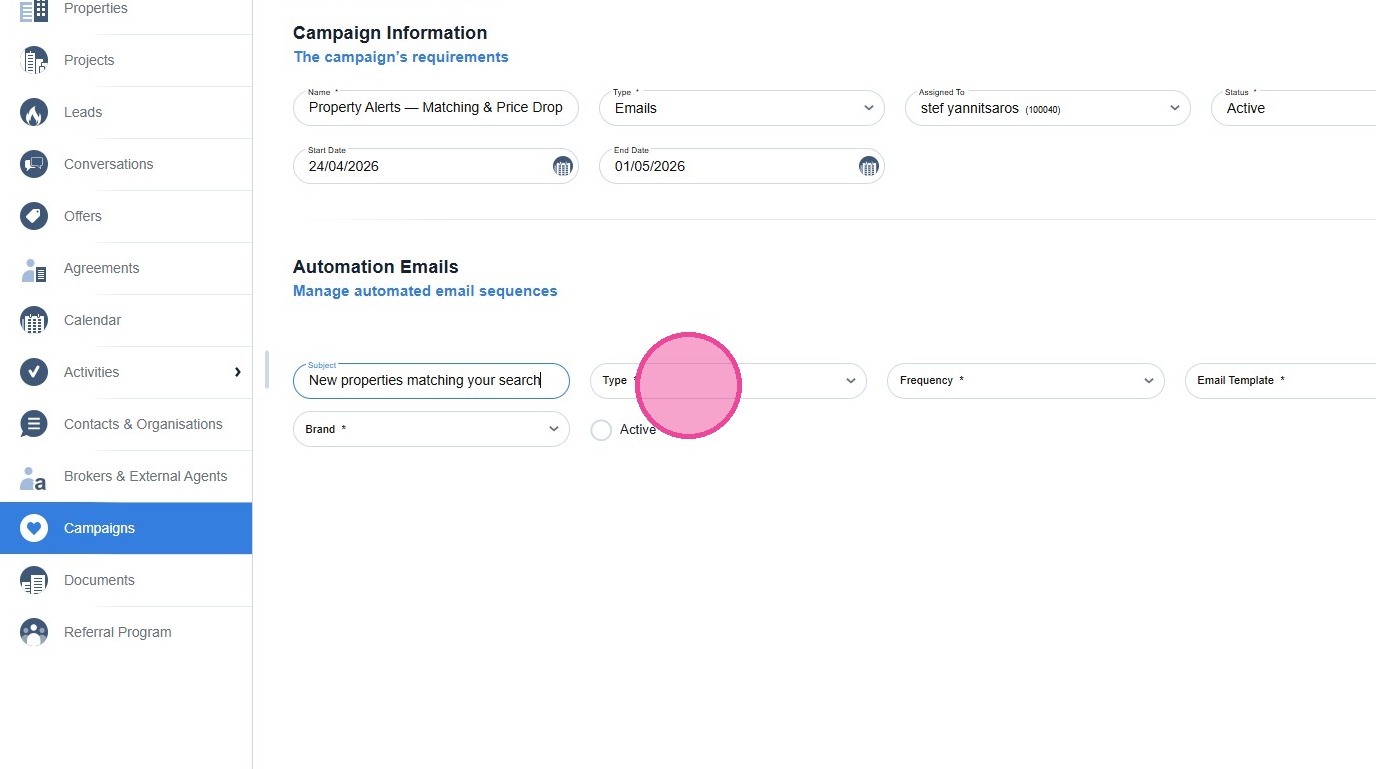Select Conversations in the sidebar
The image size is (1376, 769).
pos(126,164)
